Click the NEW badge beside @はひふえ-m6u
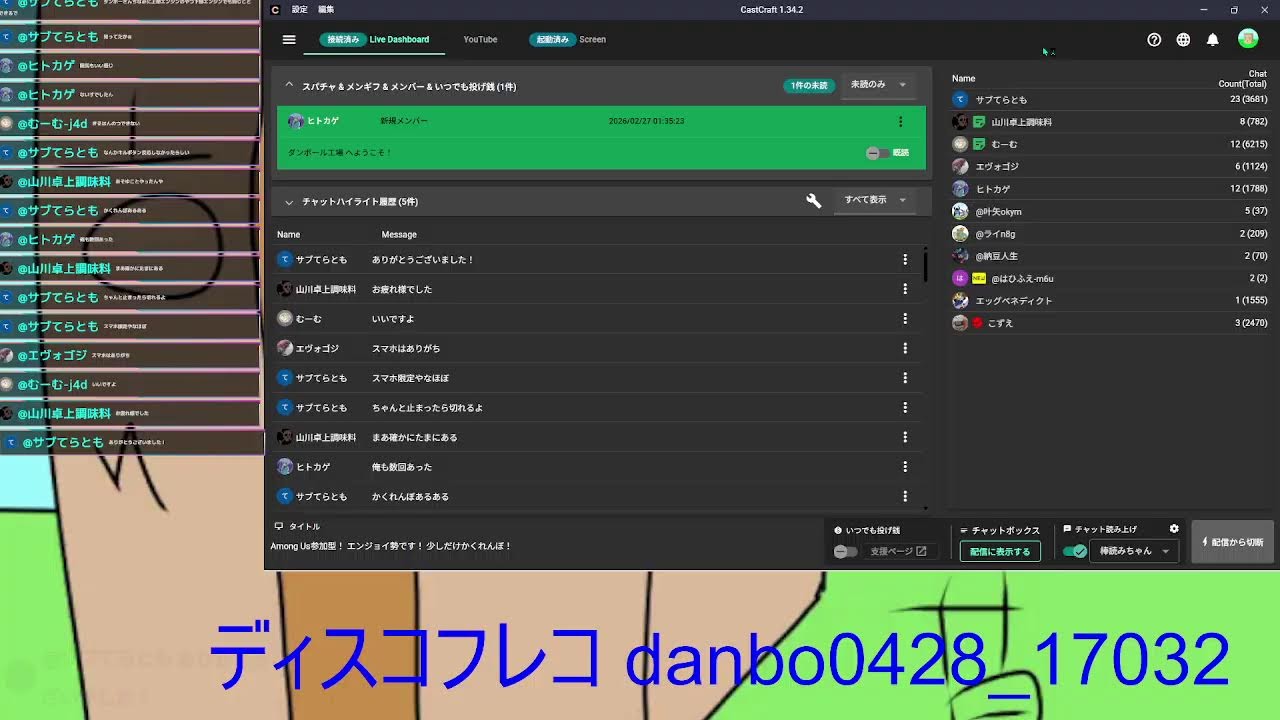This screenshot has width=1280, height=720. (x=979, y=279)
